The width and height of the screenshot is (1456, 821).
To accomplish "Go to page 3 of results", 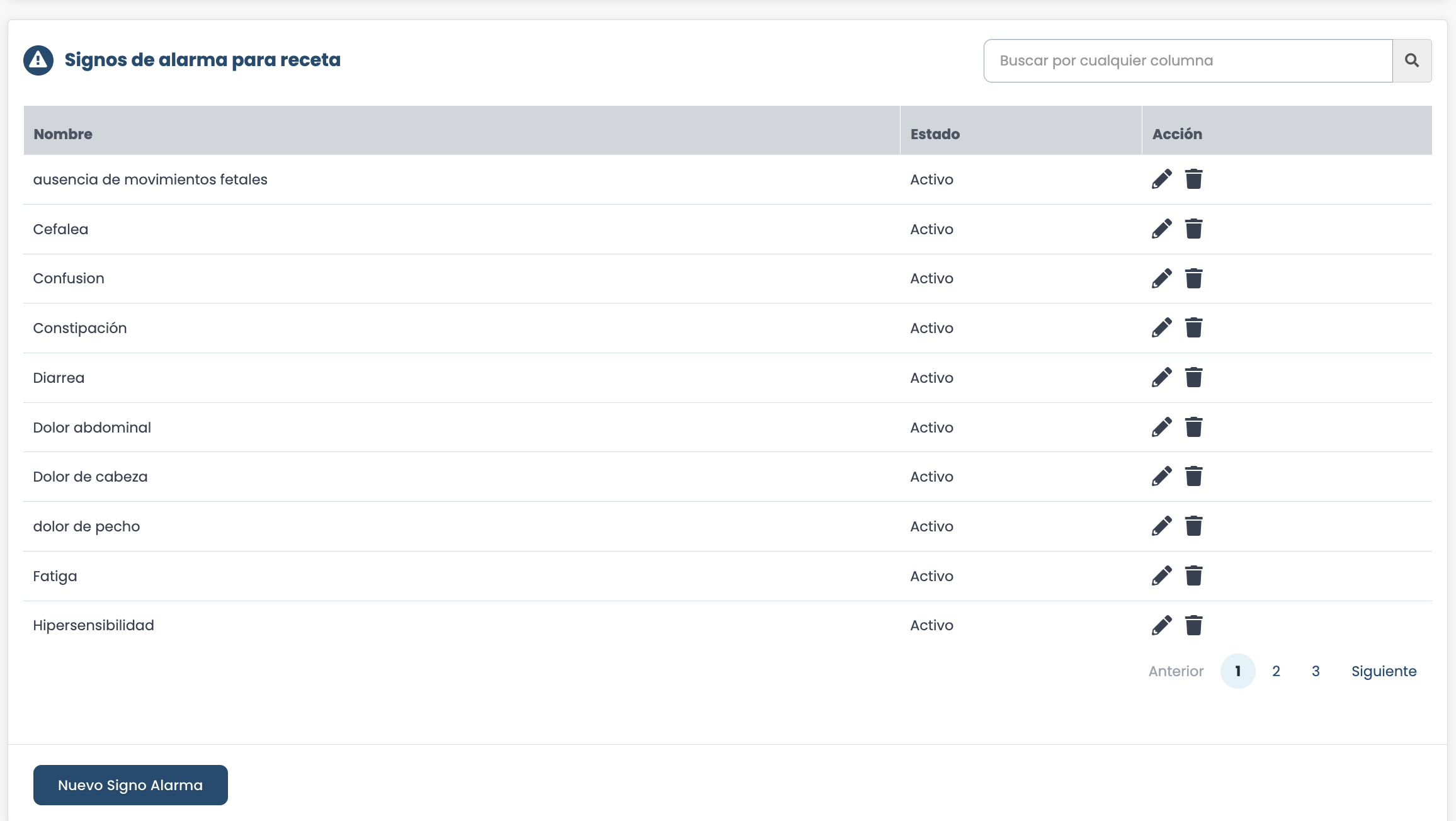I will pyautogui.click(x=1316, y=671).
